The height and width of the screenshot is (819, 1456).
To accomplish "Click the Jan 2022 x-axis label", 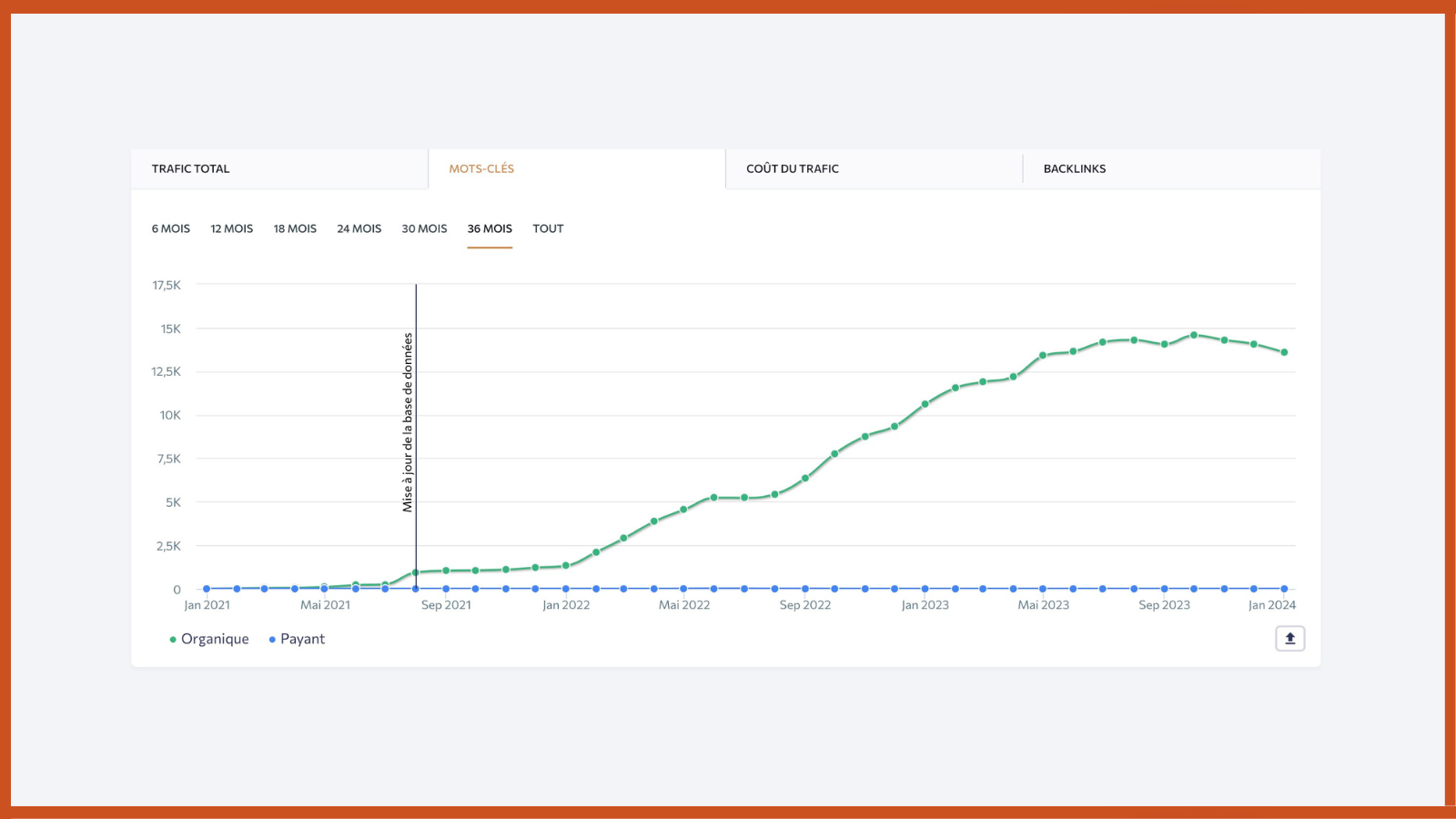I will pos(566,605).
